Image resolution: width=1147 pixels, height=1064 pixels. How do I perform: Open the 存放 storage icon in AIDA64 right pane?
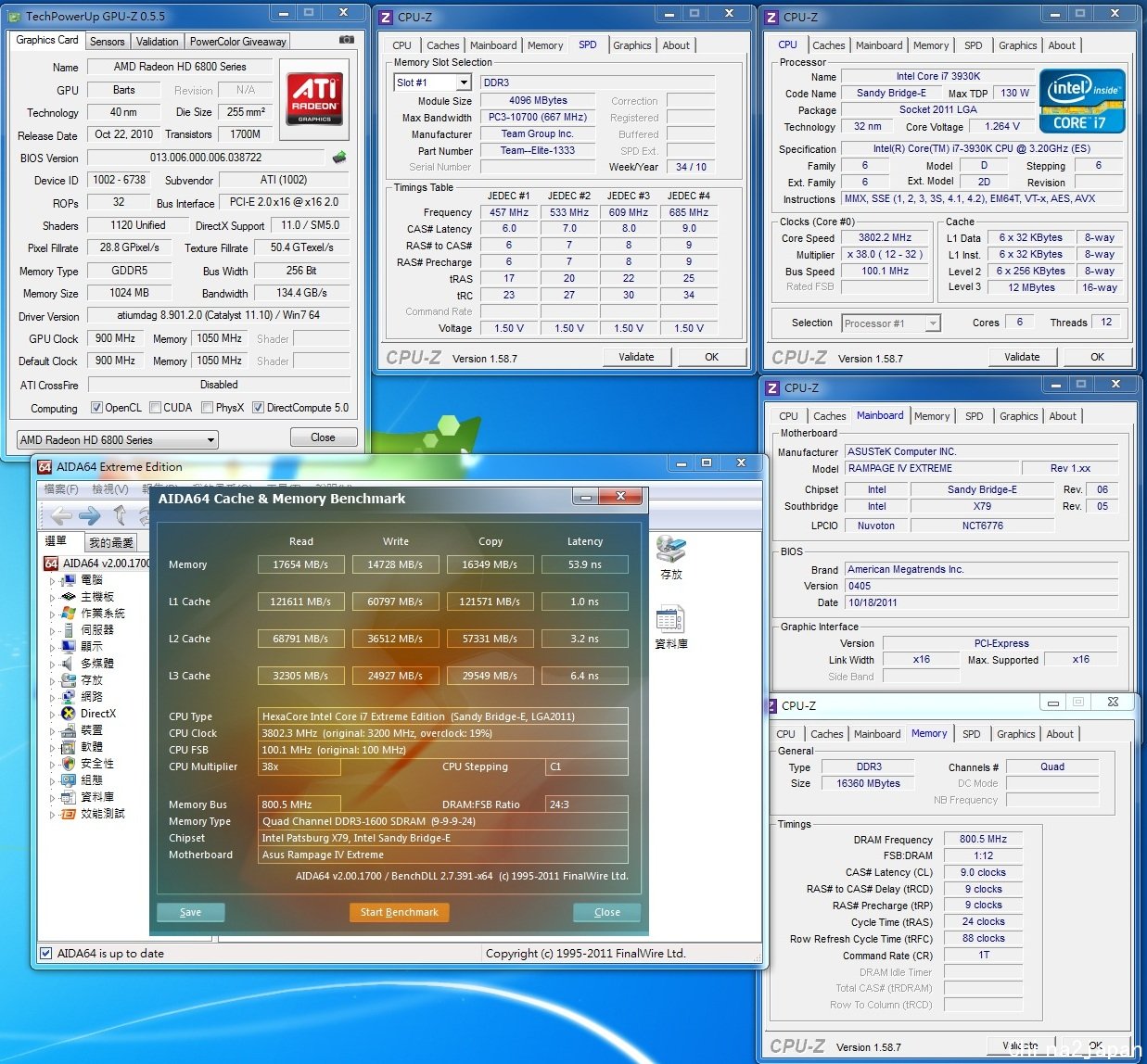(670, 550)
